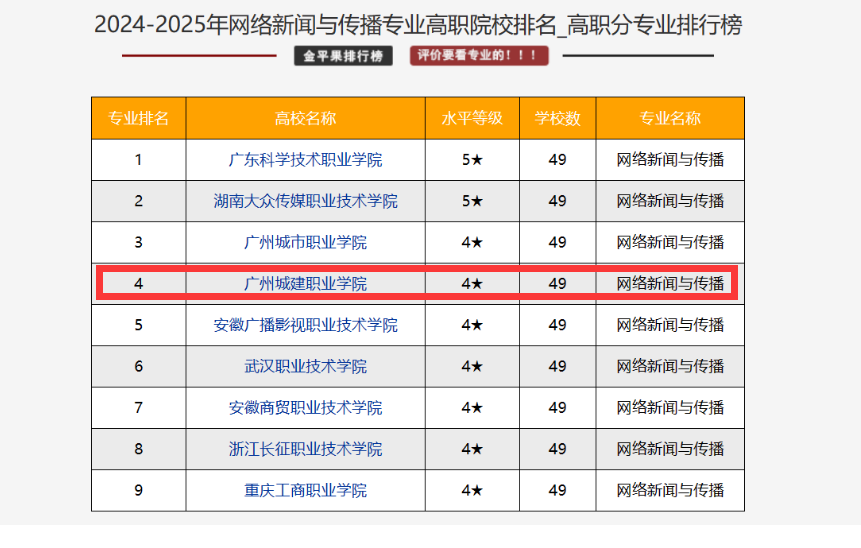Select the 水平等级 column header

pos(472,118)
